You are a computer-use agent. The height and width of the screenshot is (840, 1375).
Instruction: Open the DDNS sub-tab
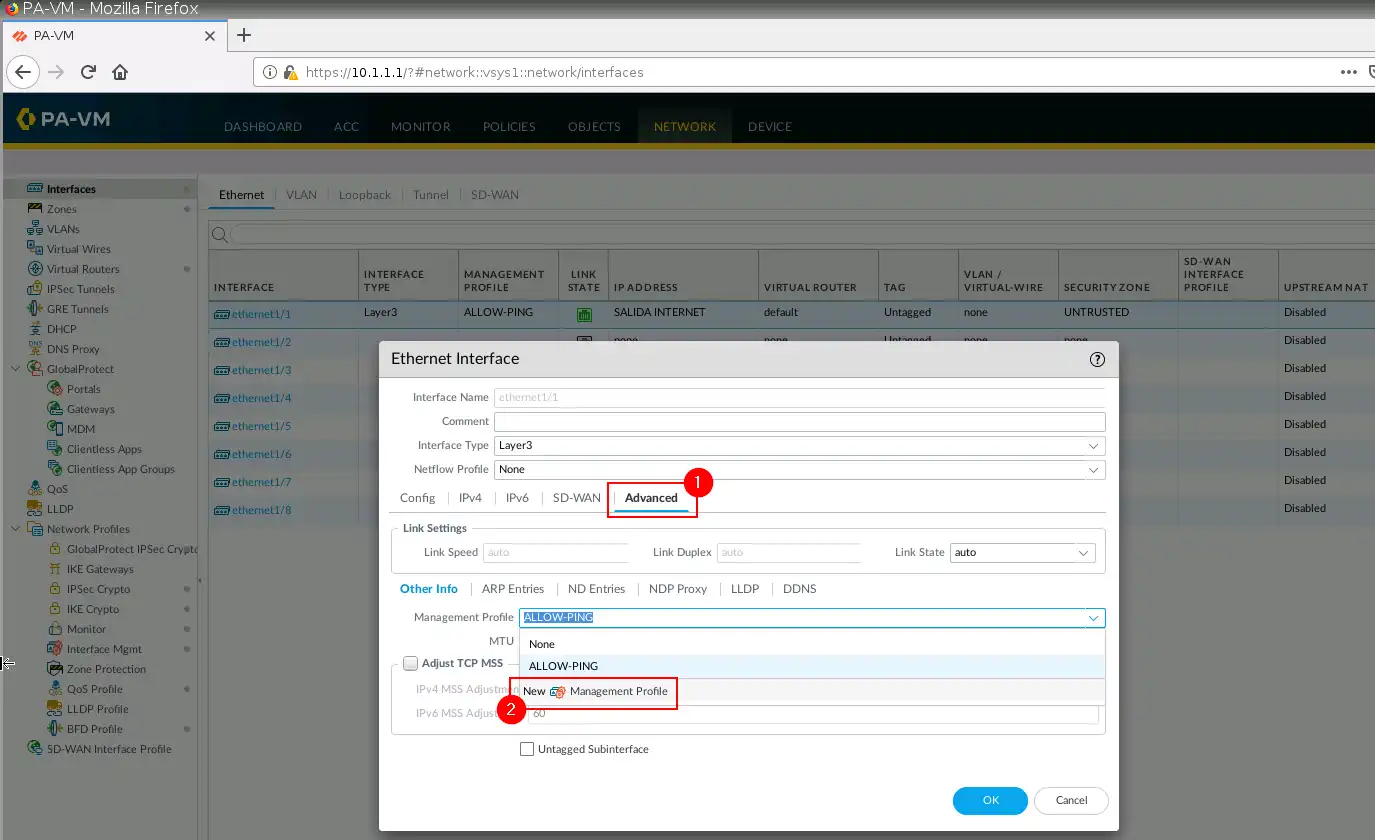pyautogui.click(x=799, y=589)
